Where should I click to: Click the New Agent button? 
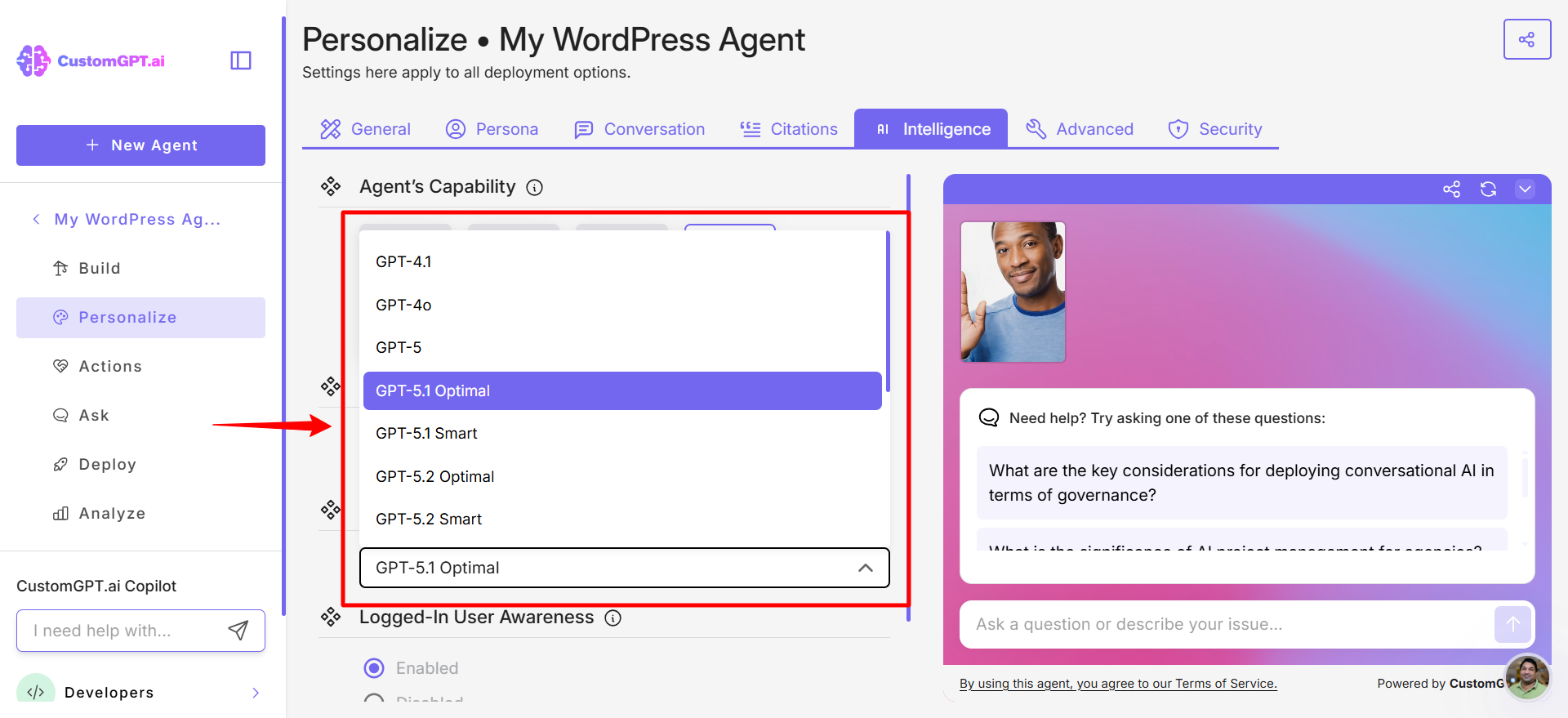[140, 145]
